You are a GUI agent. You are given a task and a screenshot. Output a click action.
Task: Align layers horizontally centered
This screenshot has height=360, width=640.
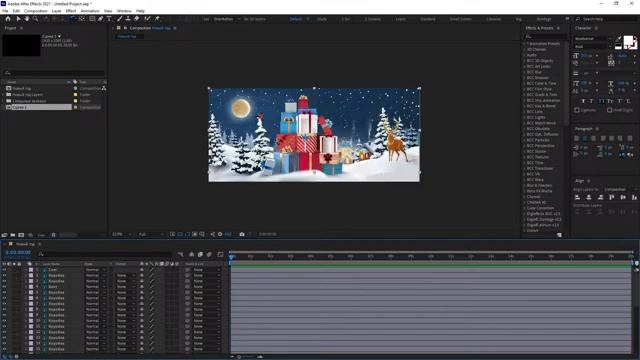589,198
